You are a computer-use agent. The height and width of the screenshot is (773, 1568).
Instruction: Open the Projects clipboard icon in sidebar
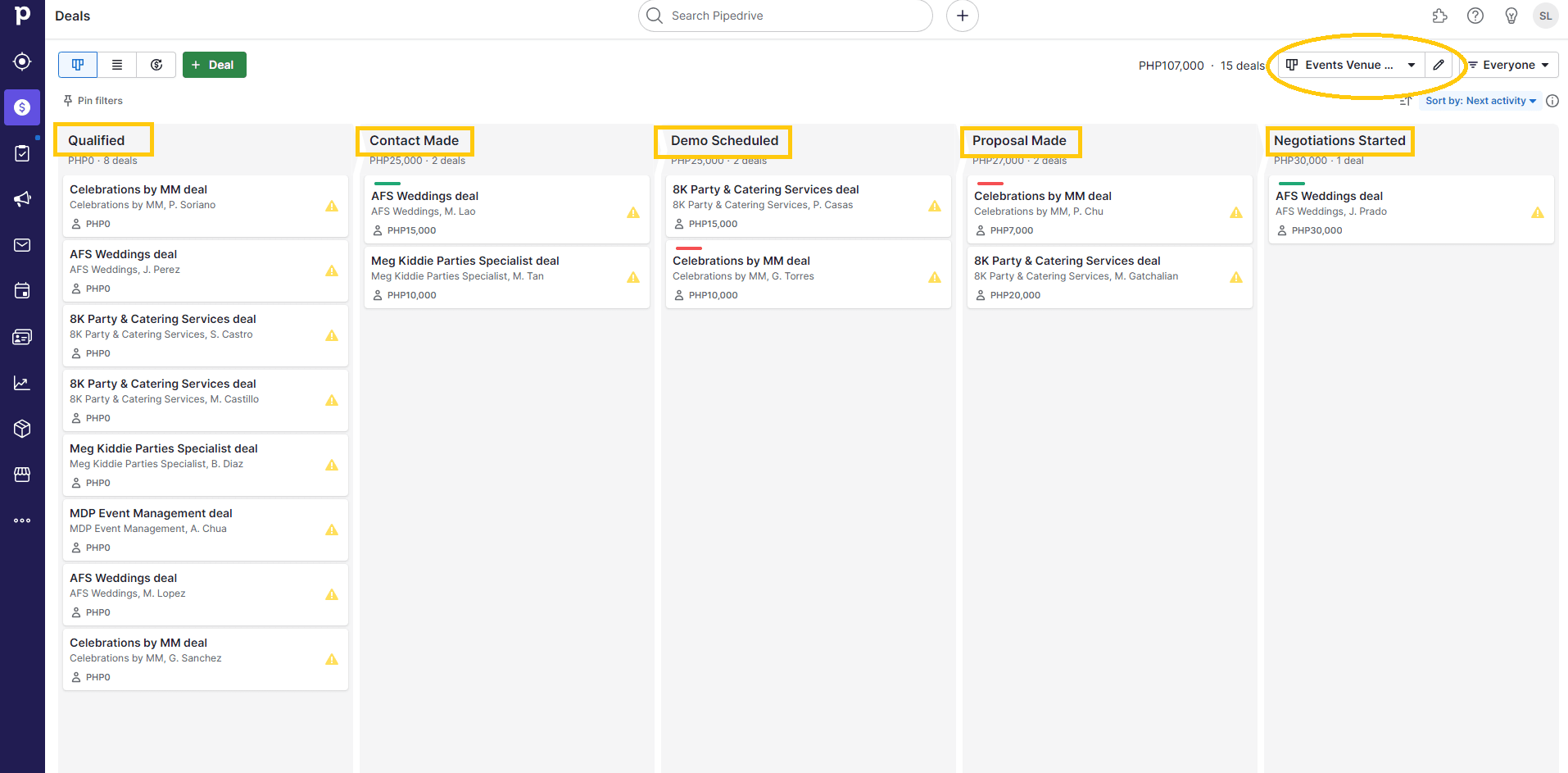coord(22,153)
